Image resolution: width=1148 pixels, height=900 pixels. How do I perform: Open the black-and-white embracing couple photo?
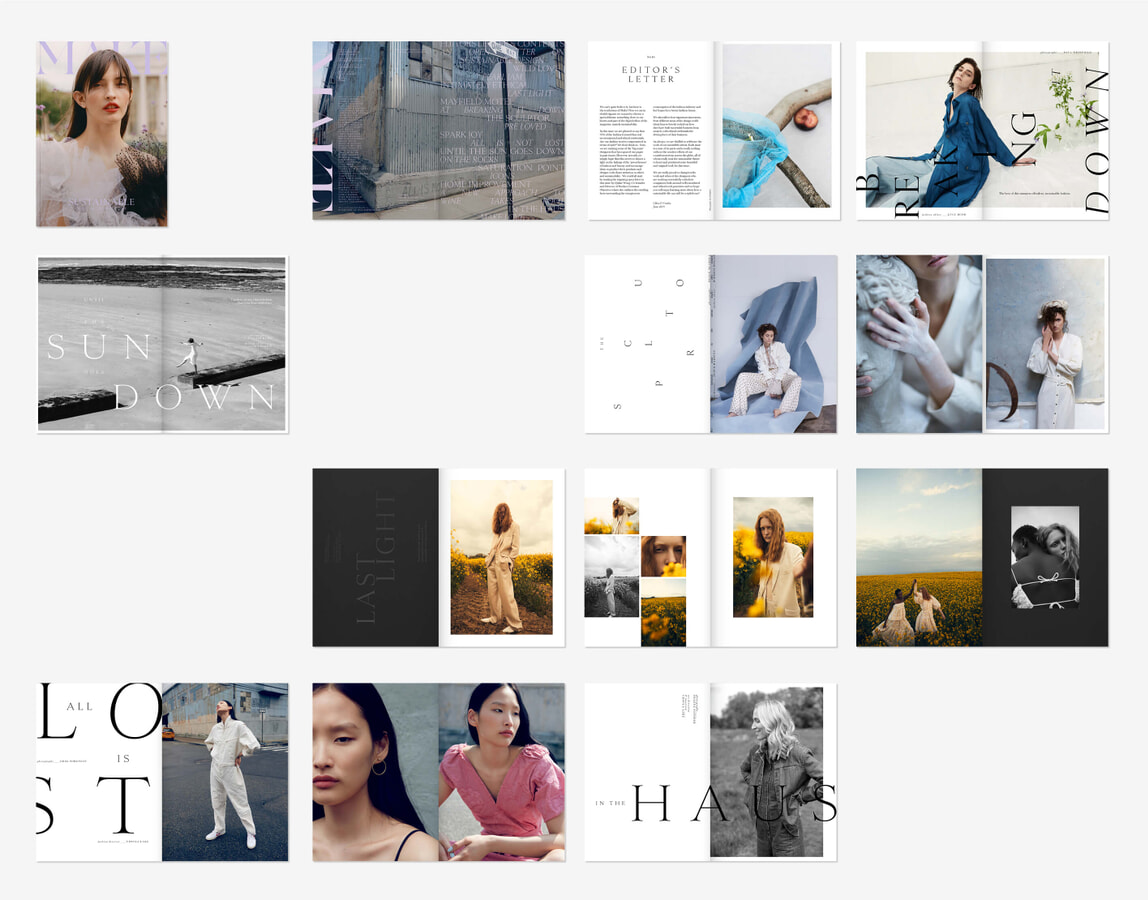(1045, 557)
